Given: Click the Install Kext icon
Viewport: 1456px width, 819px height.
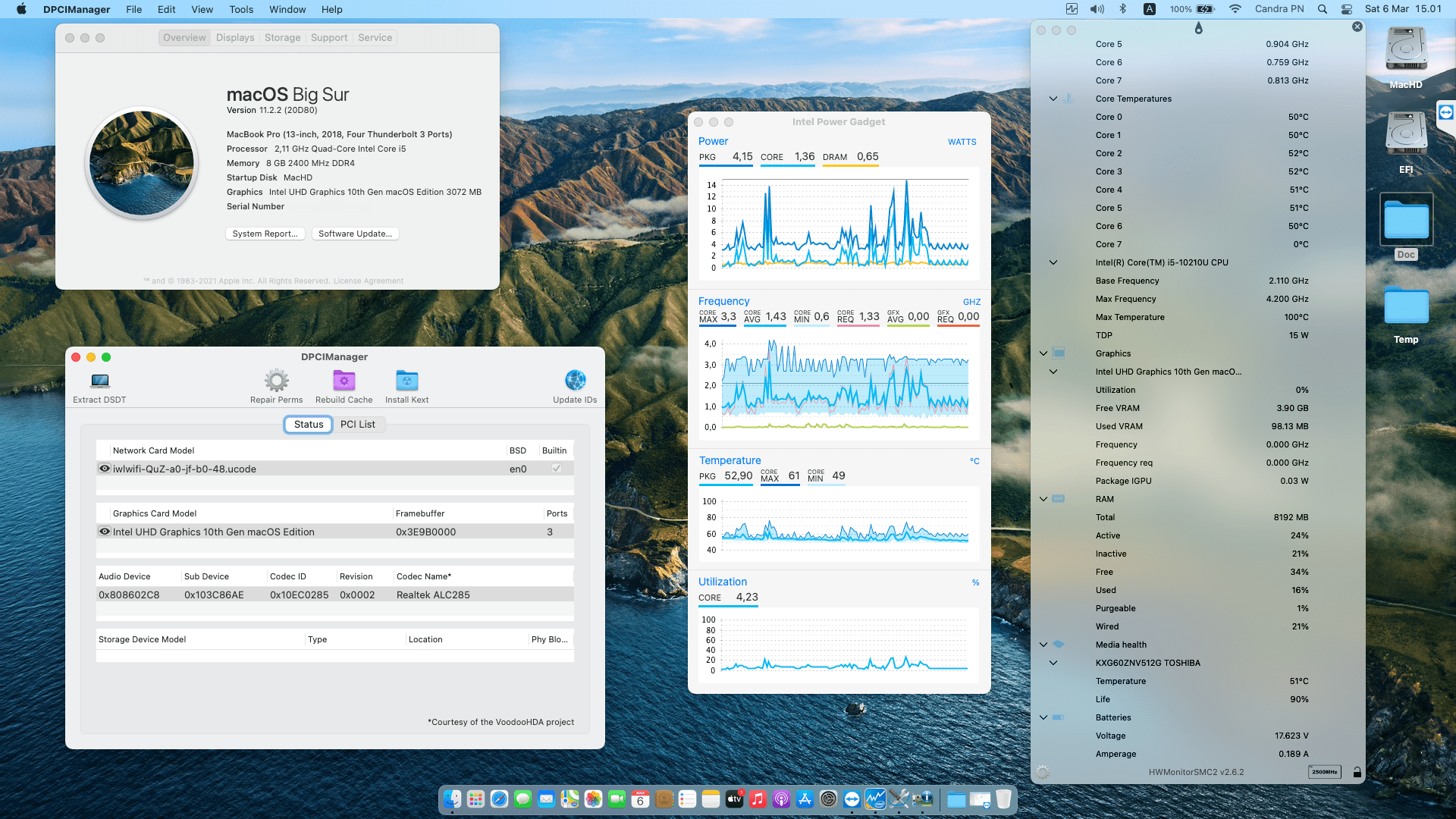Looking at the screenshot, I should 407,381.
